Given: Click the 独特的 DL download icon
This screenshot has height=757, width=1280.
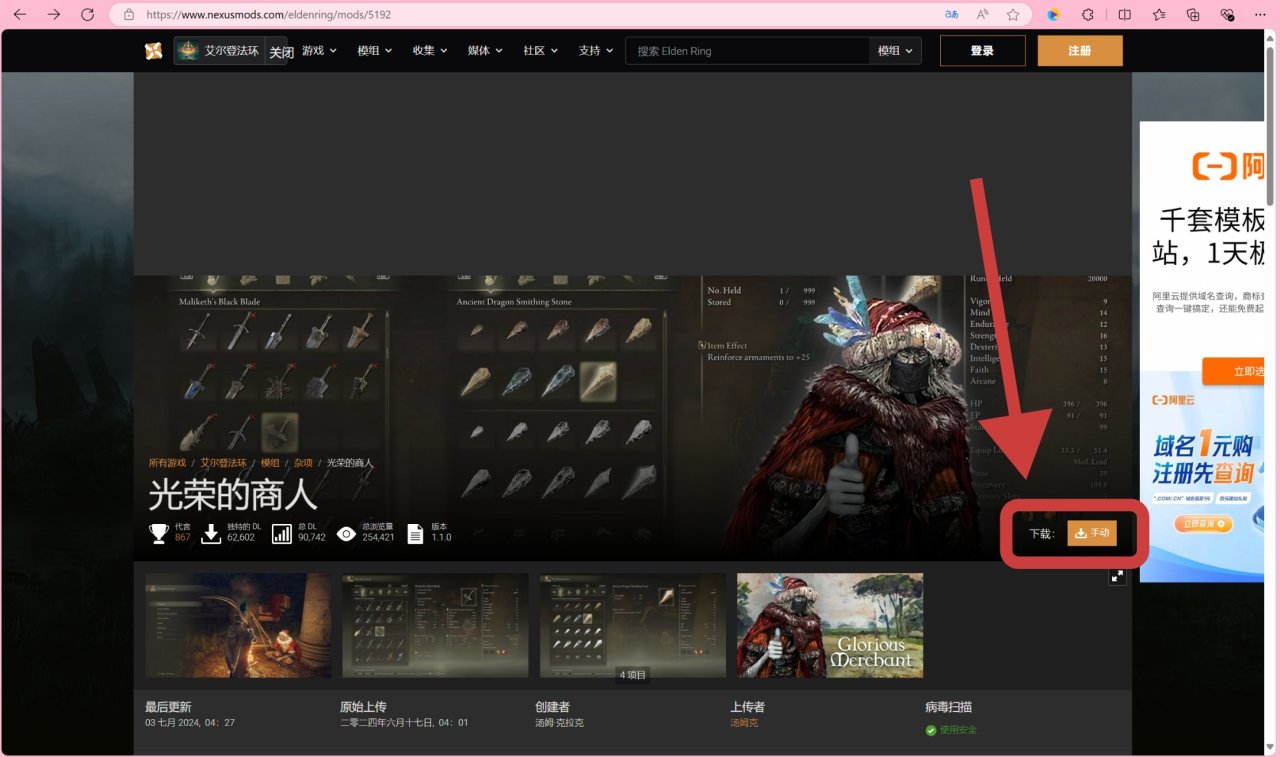Looking at the screenshot, I should 211,533.
